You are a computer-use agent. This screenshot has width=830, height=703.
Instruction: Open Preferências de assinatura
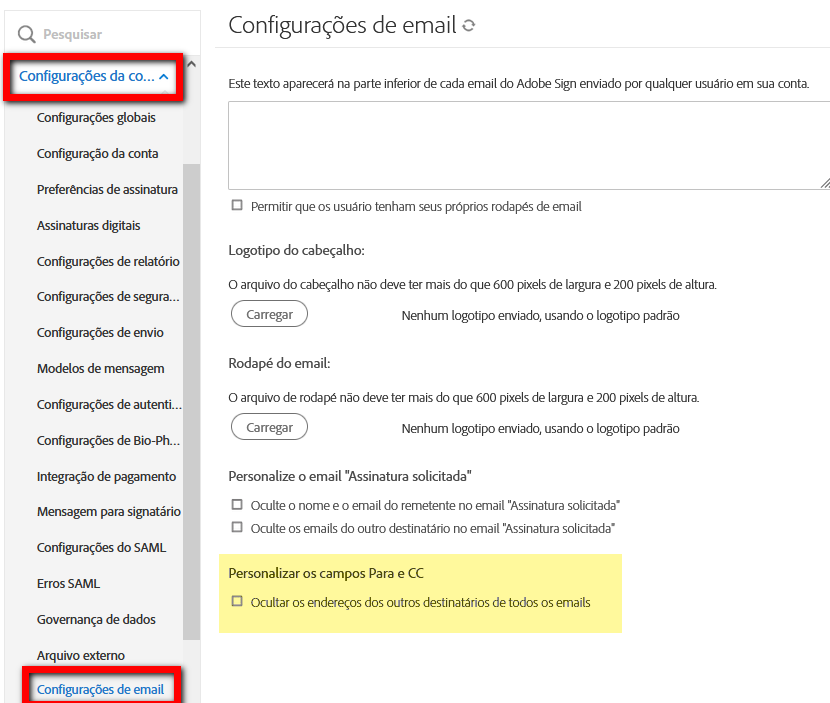click(x=107, y=188)
